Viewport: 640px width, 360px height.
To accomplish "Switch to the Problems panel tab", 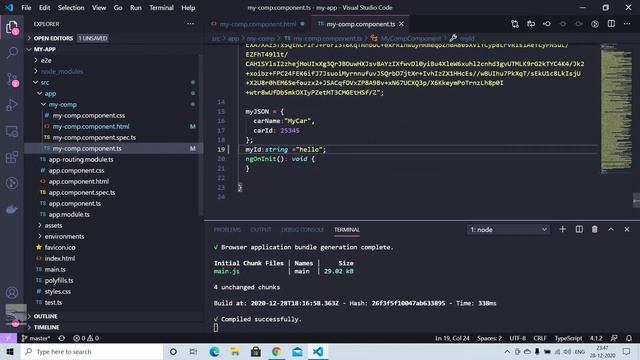I will point(227,230).
